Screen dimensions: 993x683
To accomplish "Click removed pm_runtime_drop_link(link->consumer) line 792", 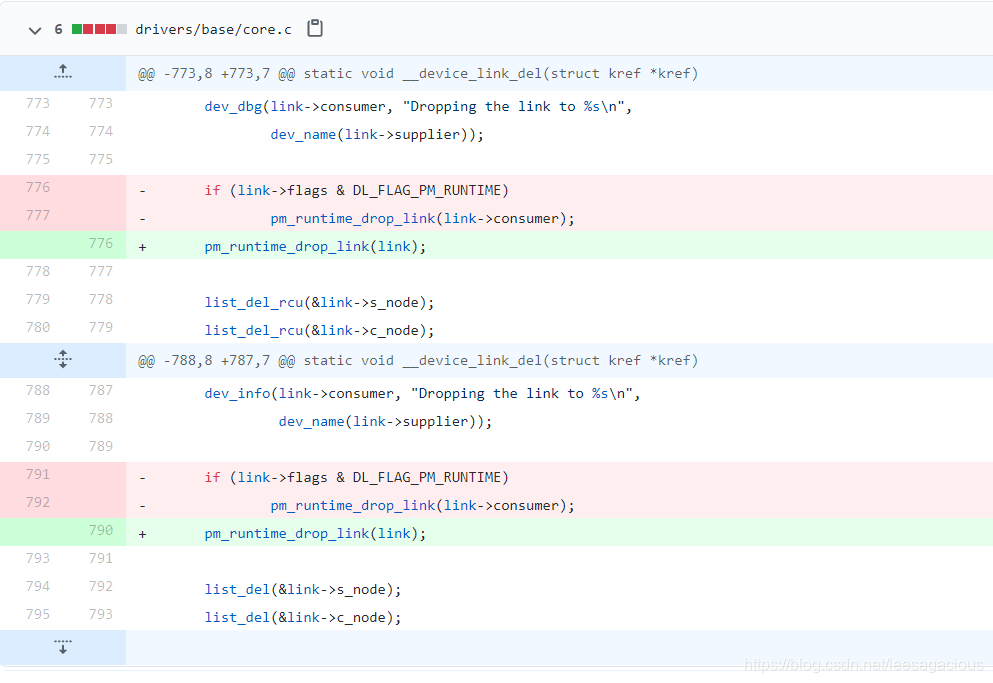I will (422, 506).
